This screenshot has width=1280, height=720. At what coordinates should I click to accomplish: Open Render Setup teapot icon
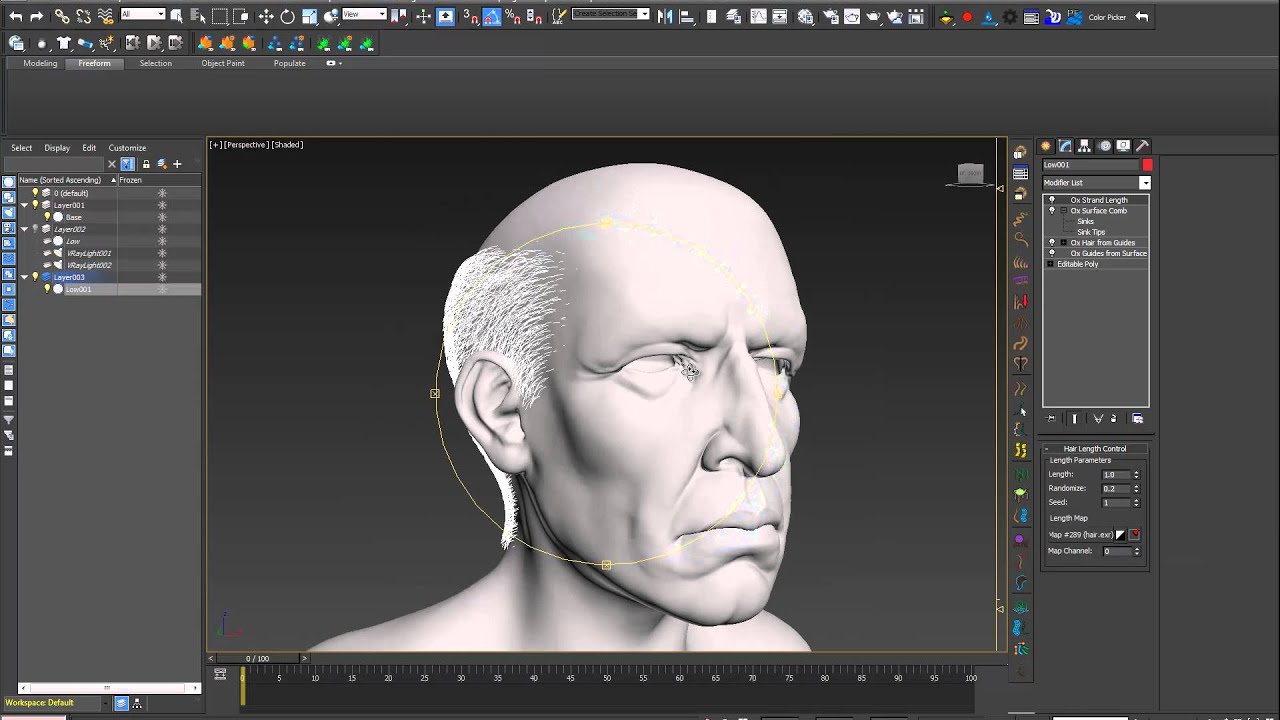(831, 17)
